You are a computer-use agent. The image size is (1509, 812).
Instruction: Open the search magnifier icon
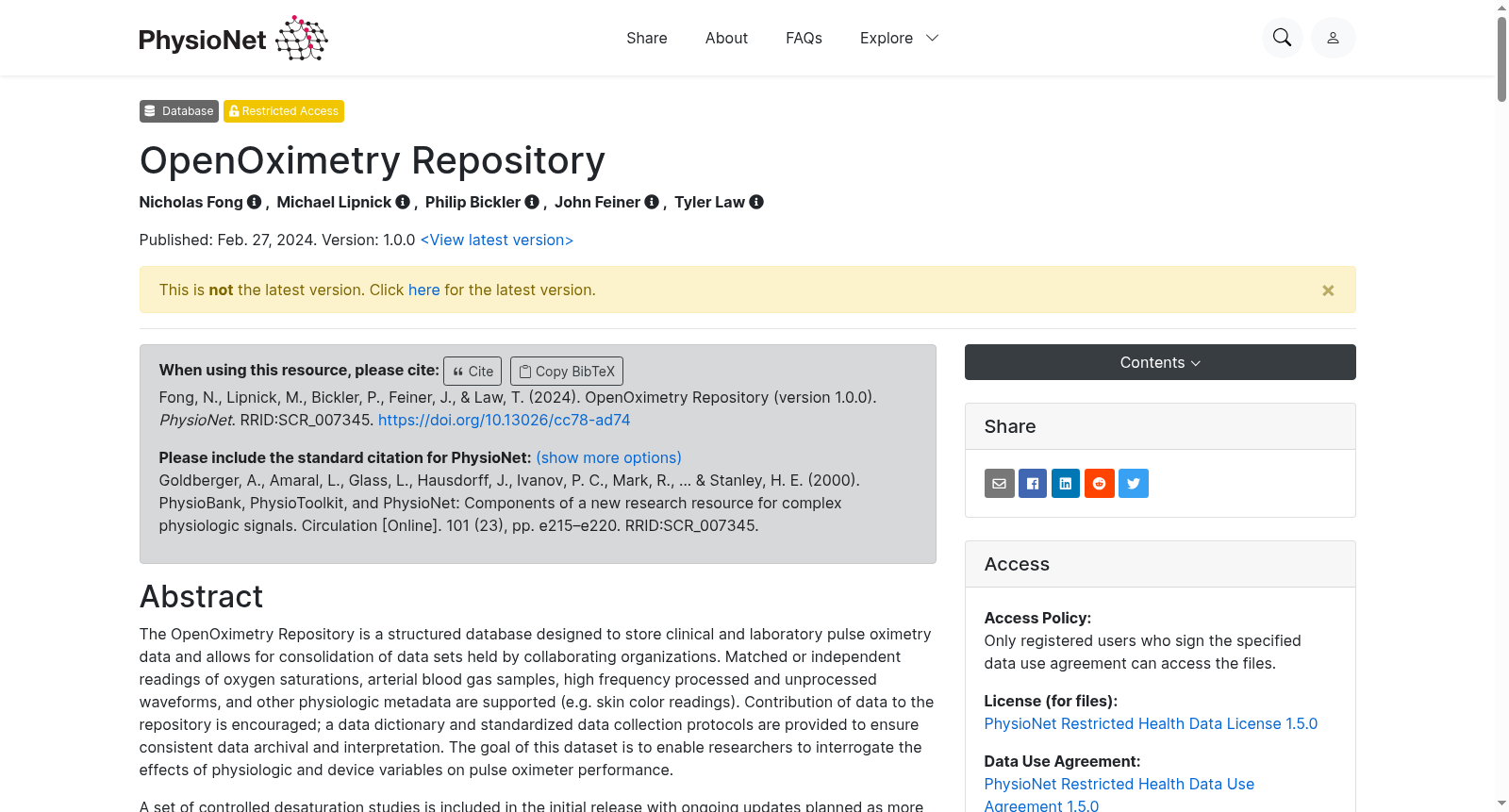(1282, 38)
